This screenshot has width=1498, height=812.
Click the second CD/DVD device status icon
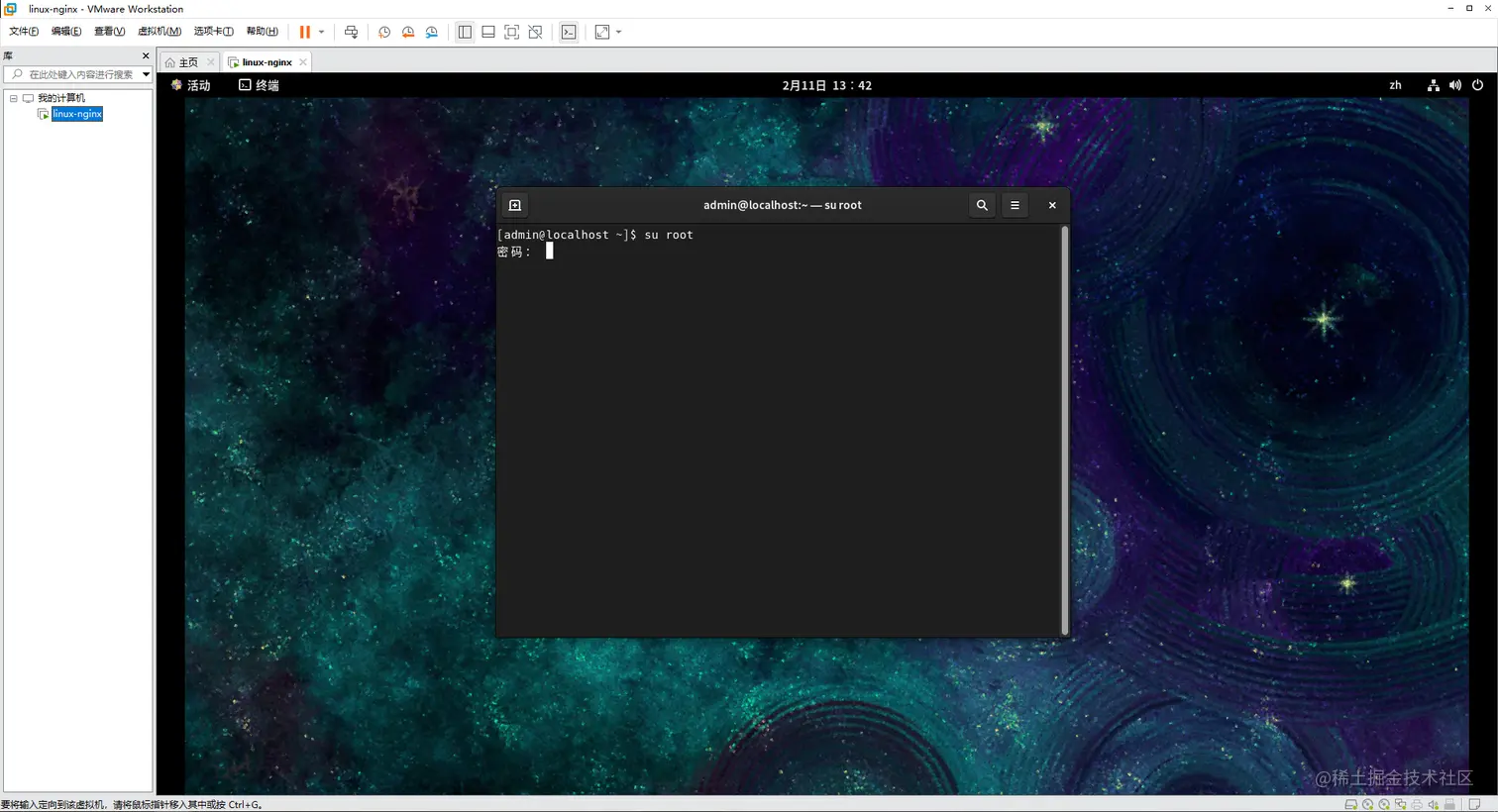tap(1384, 804)
